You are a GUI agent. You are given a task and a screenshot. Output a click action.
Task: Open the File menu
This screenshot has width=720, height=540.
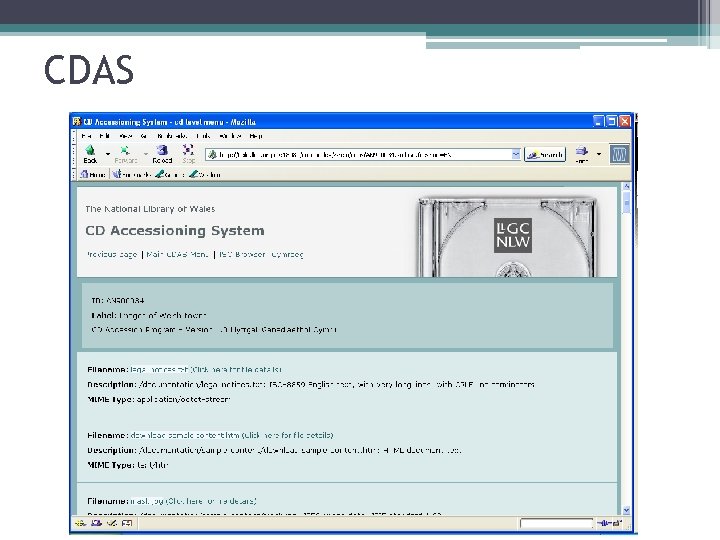click(x=87, y=136)
